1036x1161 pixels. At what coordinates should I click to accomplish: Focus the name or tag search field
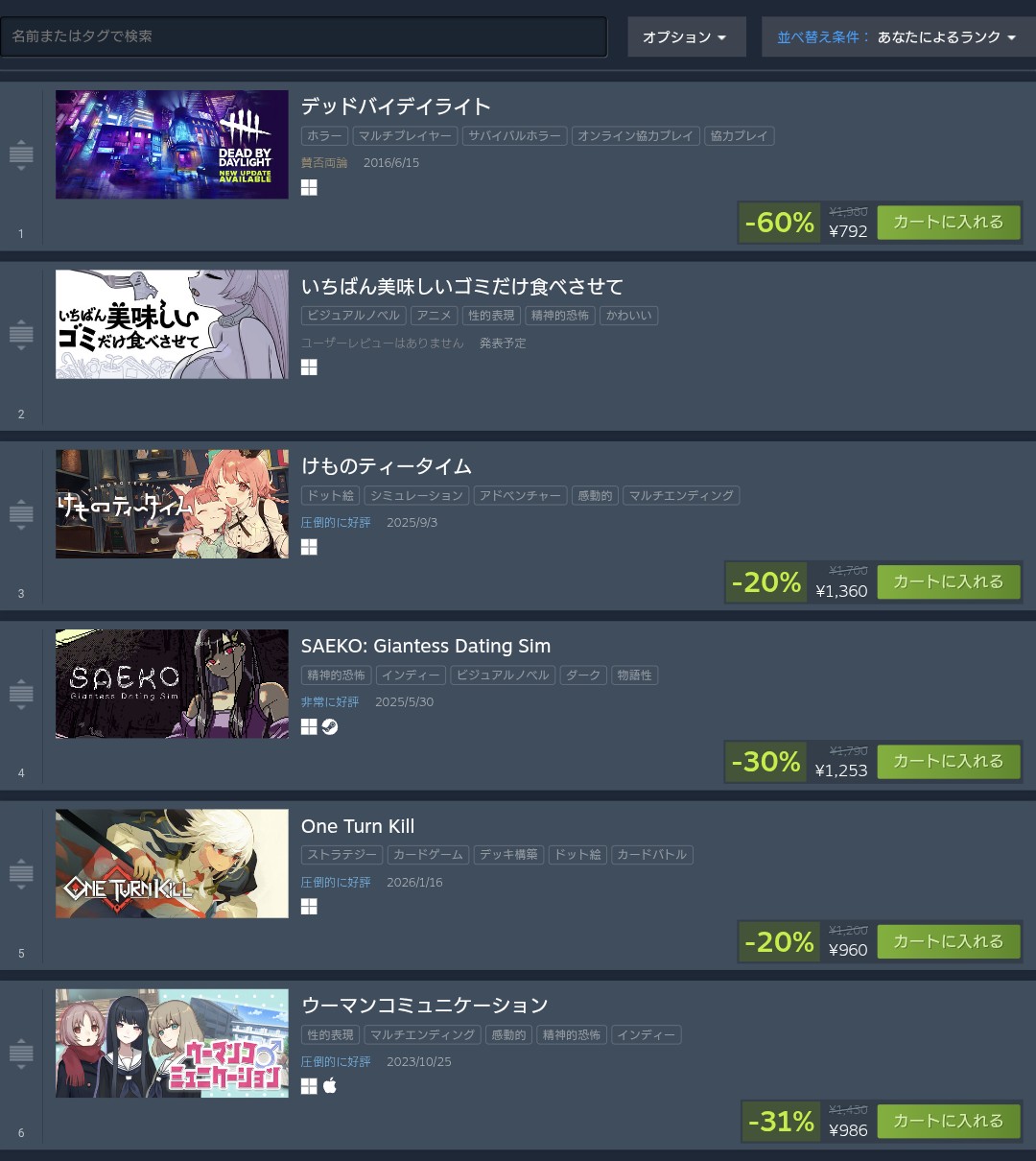(x=303, y=36)
